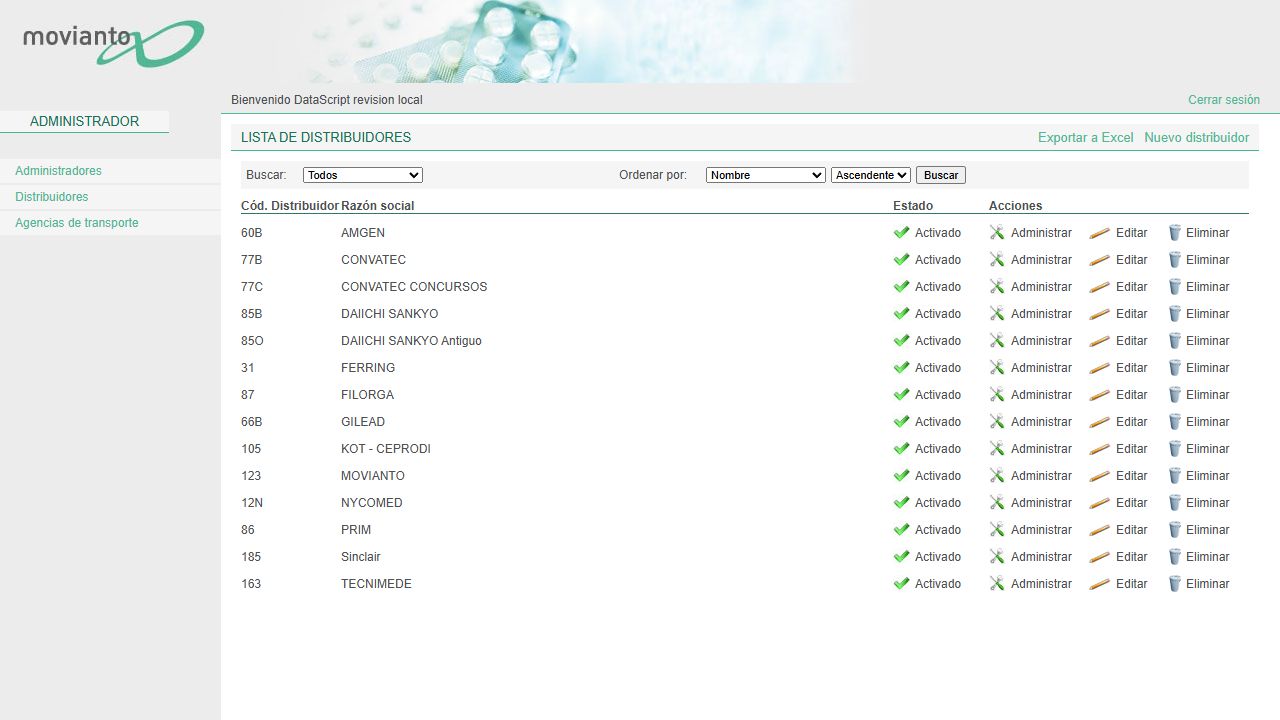Image resolution: width=1280 pixels, height=720 pixels.
Task: Click Editar link for GILEAD
Action: pyautogui.click(x=1132, y=422)
